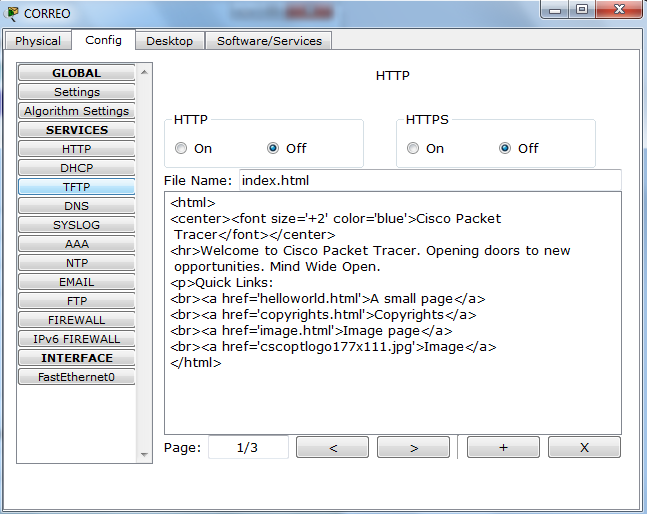Screen dimensions: 647x514
Task: Click the File Name field index.html
Action: tap(430, 180)
